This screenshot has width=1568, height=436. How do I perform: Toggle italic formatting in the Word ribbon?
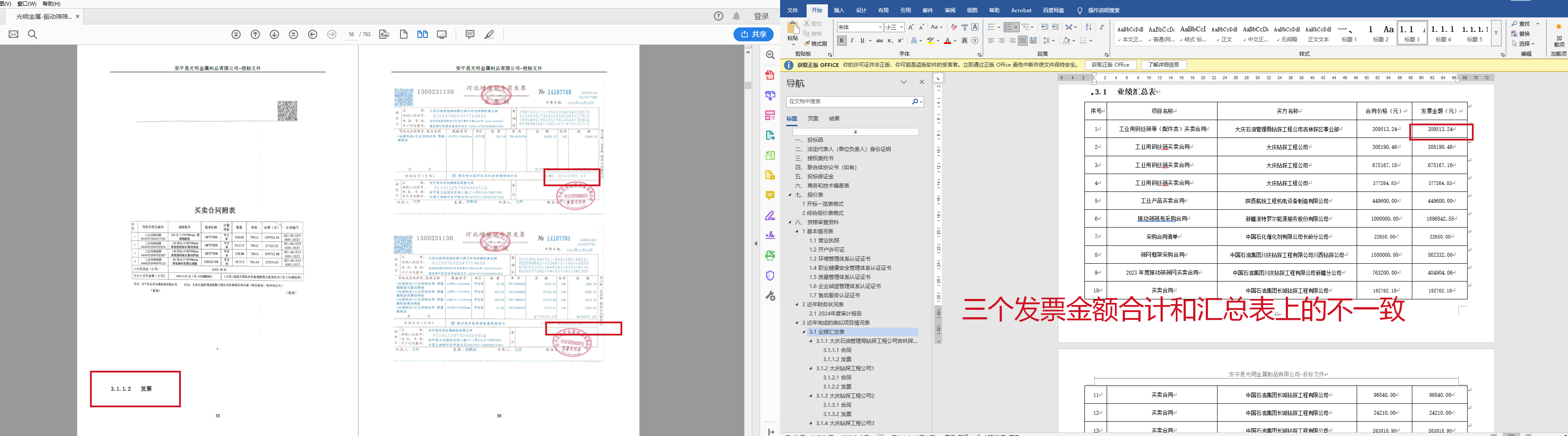[x=851, y=41]
